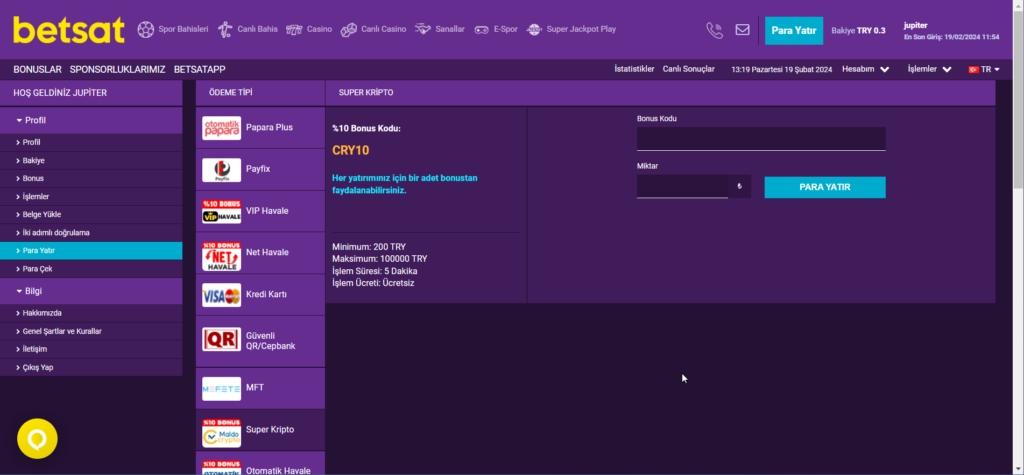
Task: Open Canlı Bahis player icon
Action: coord(225,29)
